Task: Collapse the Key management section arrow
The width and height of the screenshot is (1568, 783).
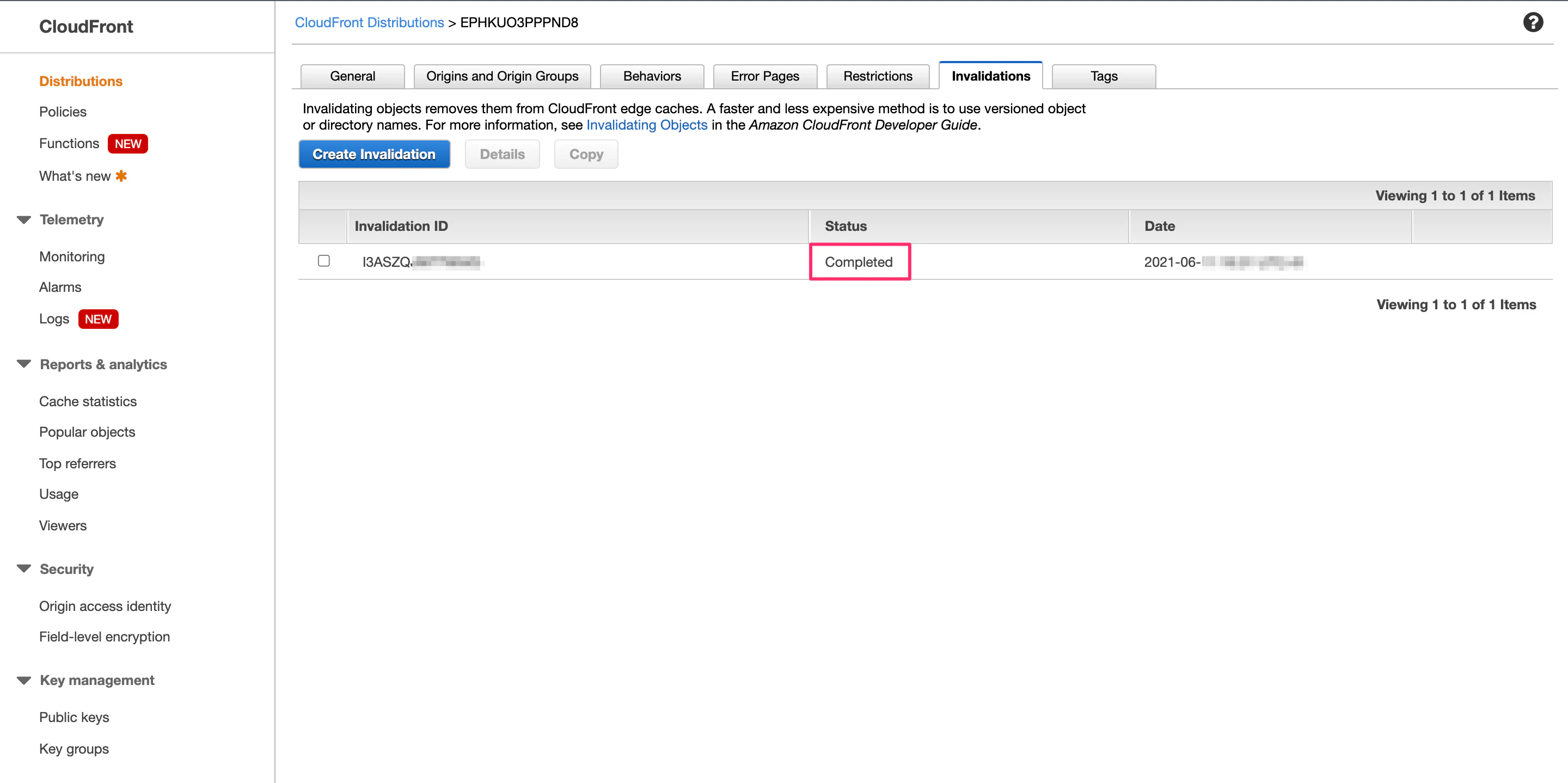Action: click(24, 680)
